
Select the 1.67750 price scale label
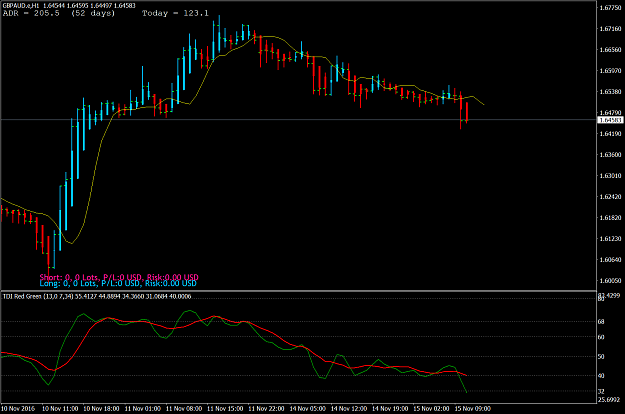click(610, 8)
